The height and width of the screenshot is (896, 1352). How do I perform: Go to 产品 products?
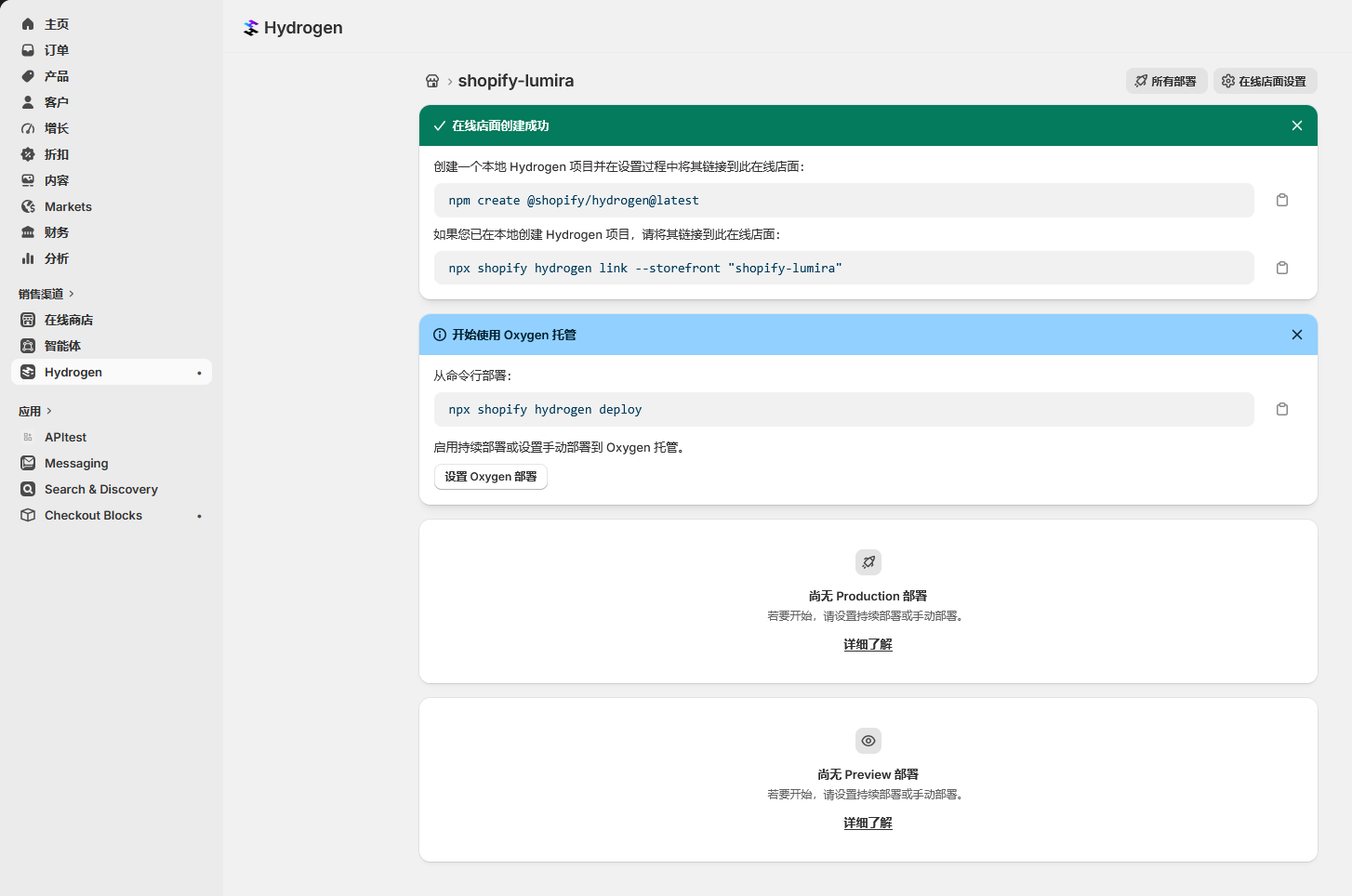(112, 76)
